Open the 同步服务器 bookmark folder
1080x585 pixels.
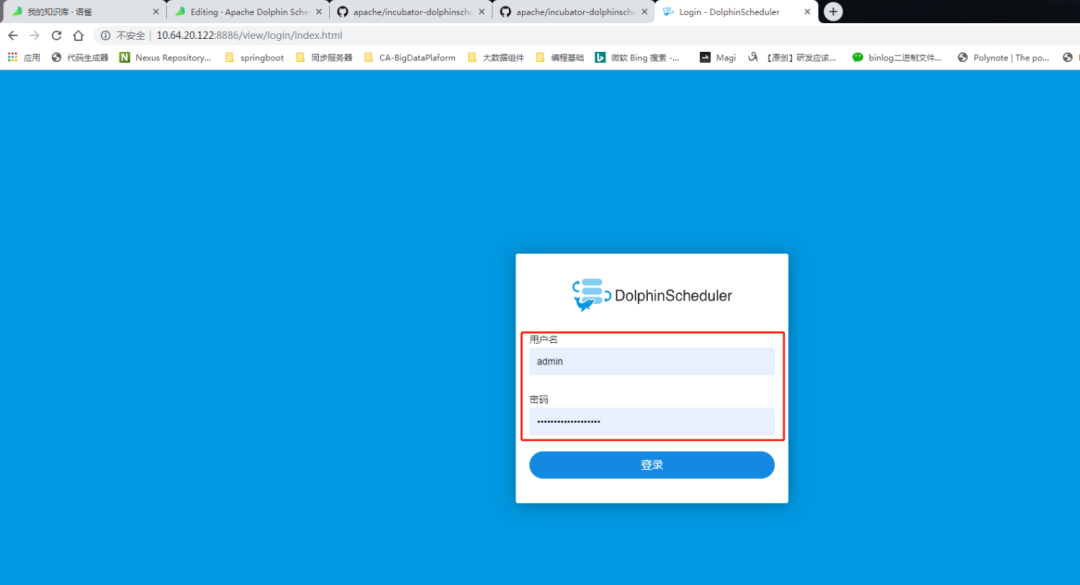(324, 58)
